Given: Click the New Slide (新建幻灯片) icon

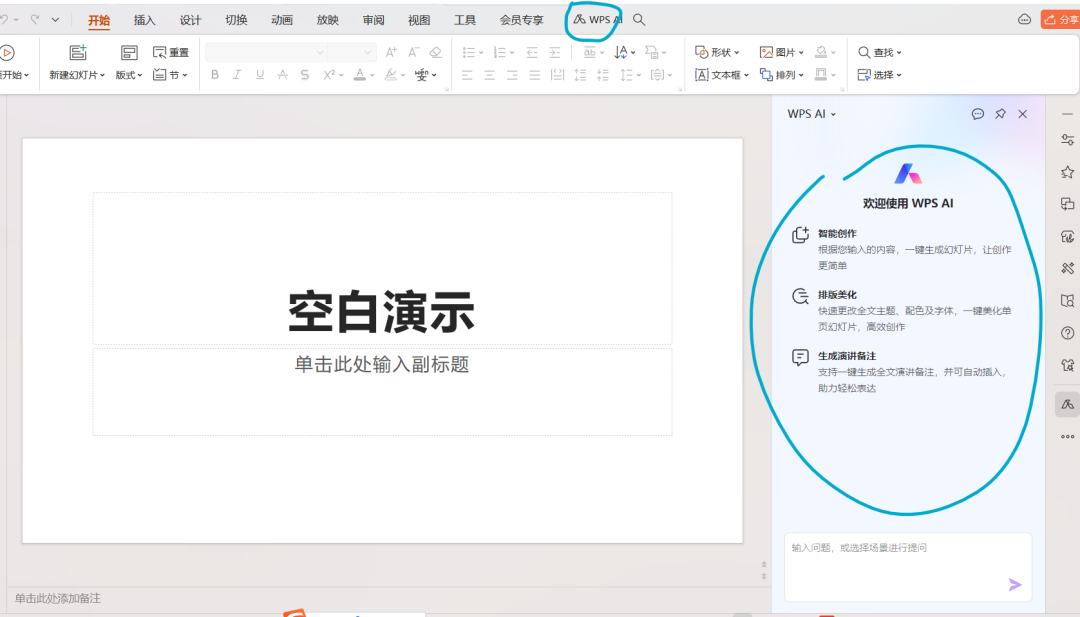Looking at the screenshot, I should point(78,53).
